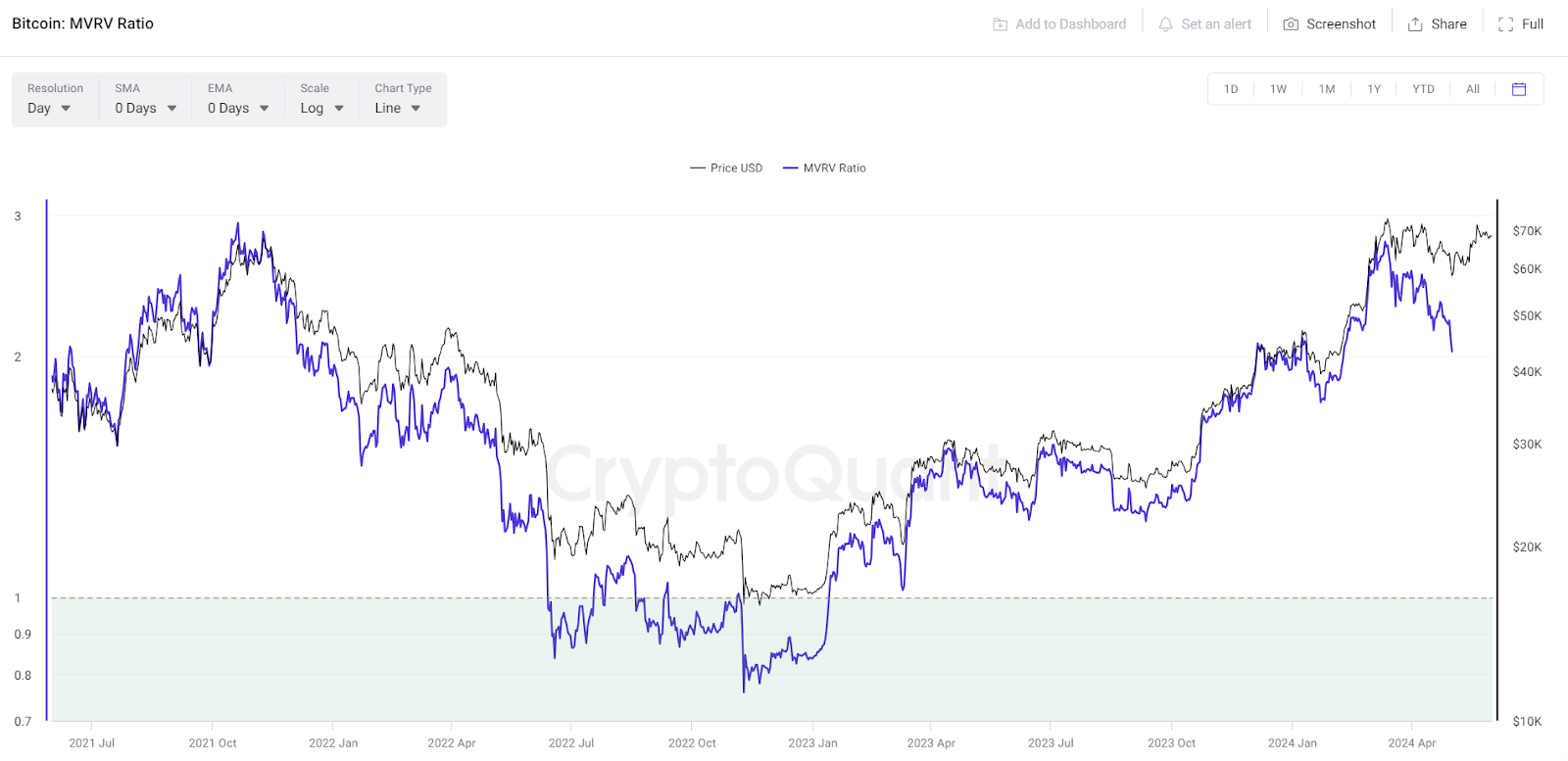The height and width of the screenshot is (761, 1568).
Task: Click the Share upload icon
Action: pos(1415,24)
